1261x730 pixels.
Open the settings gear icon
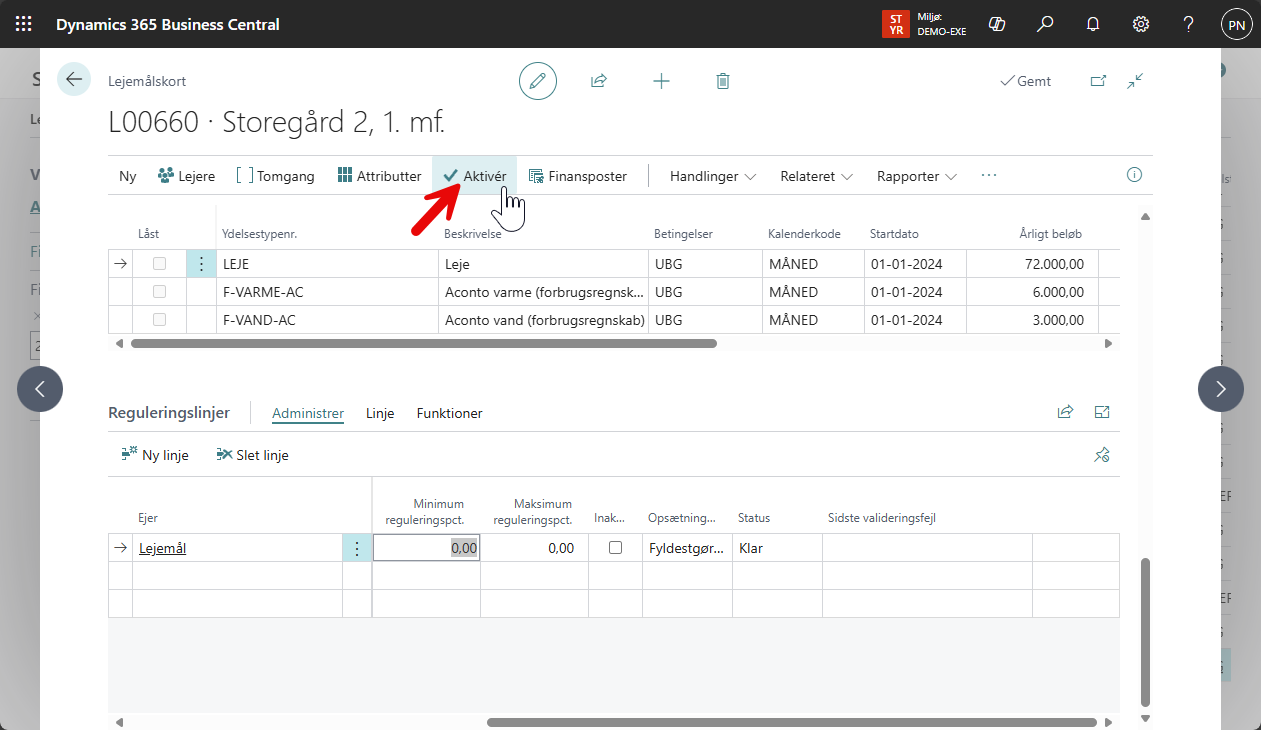[1140, 24]
